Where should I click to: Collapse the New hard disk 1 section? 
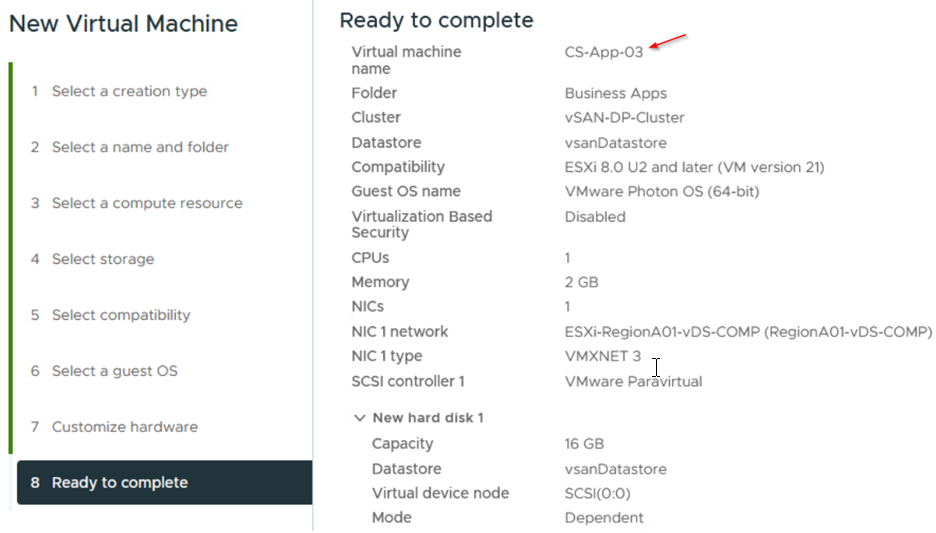point(359,418)
